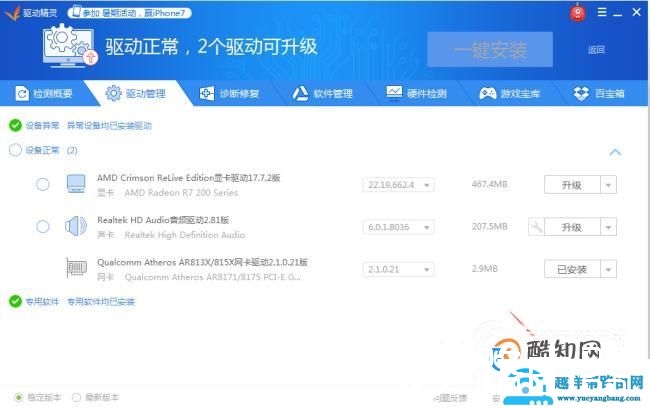650x409 pixels.
Task: Click the triangle icon on 软件管理 tab
Action: coord(300,93)
